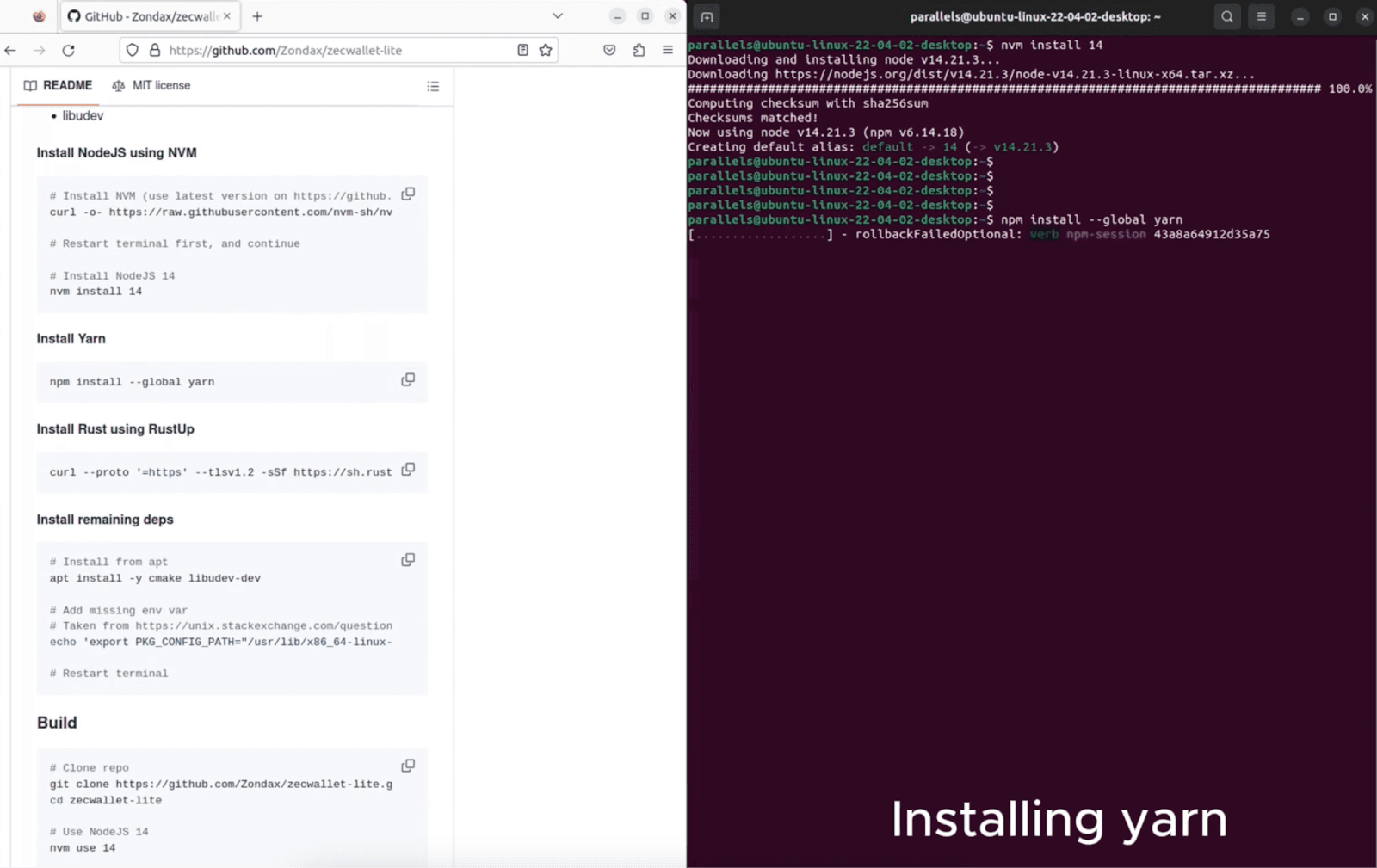Go back in the Firefox browser
Image resolution: width=1377 pixels, height=868 pixels.
click(10, 50)
